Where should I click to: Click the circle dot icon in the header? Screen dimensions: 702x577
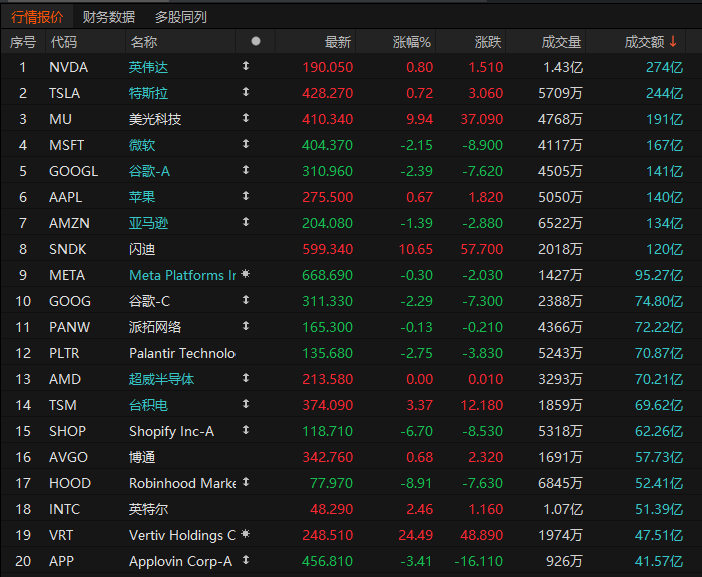click(256, 41)
